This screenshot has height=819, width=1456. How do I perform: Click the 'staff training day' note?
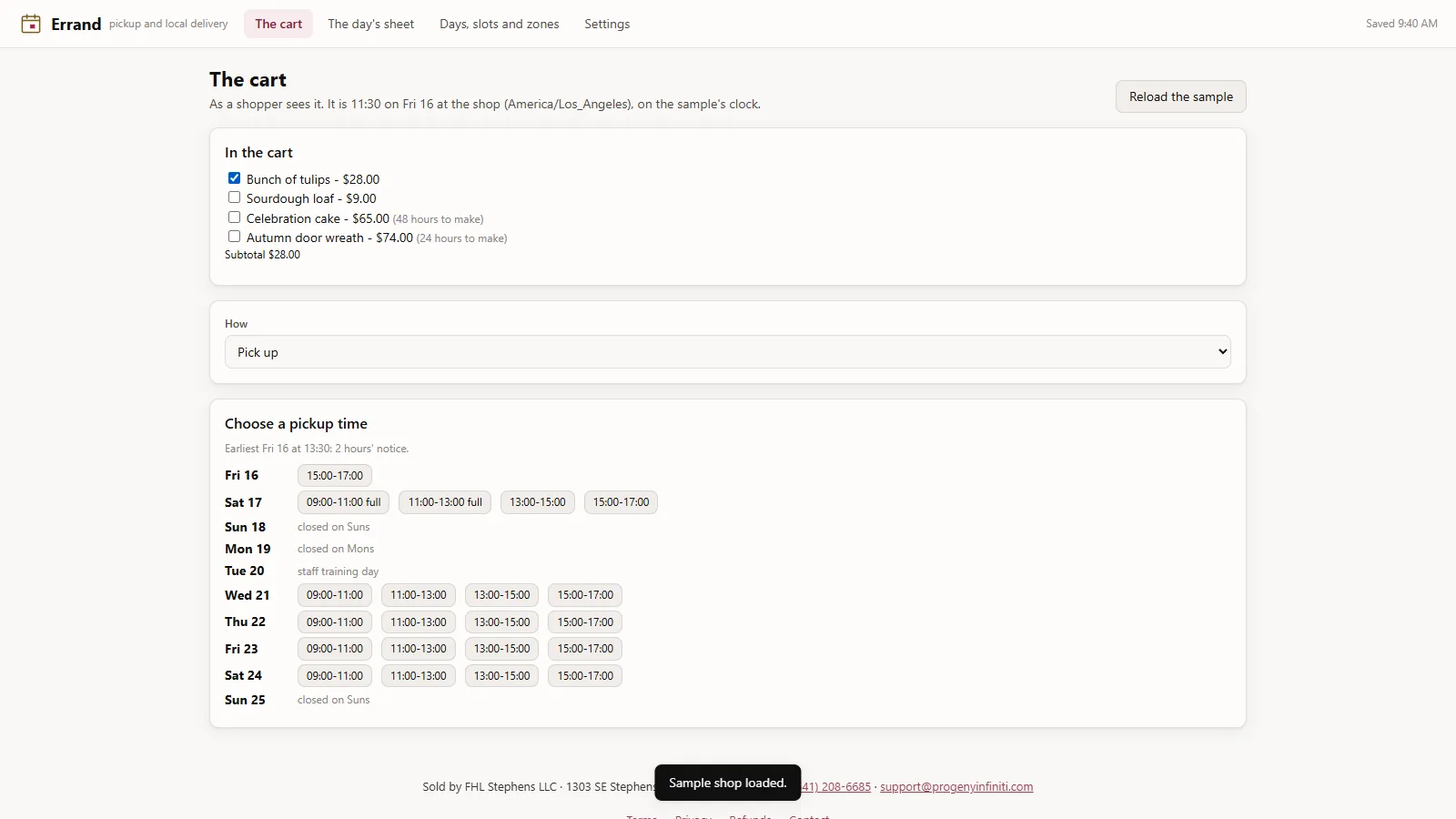click(338, 571)
